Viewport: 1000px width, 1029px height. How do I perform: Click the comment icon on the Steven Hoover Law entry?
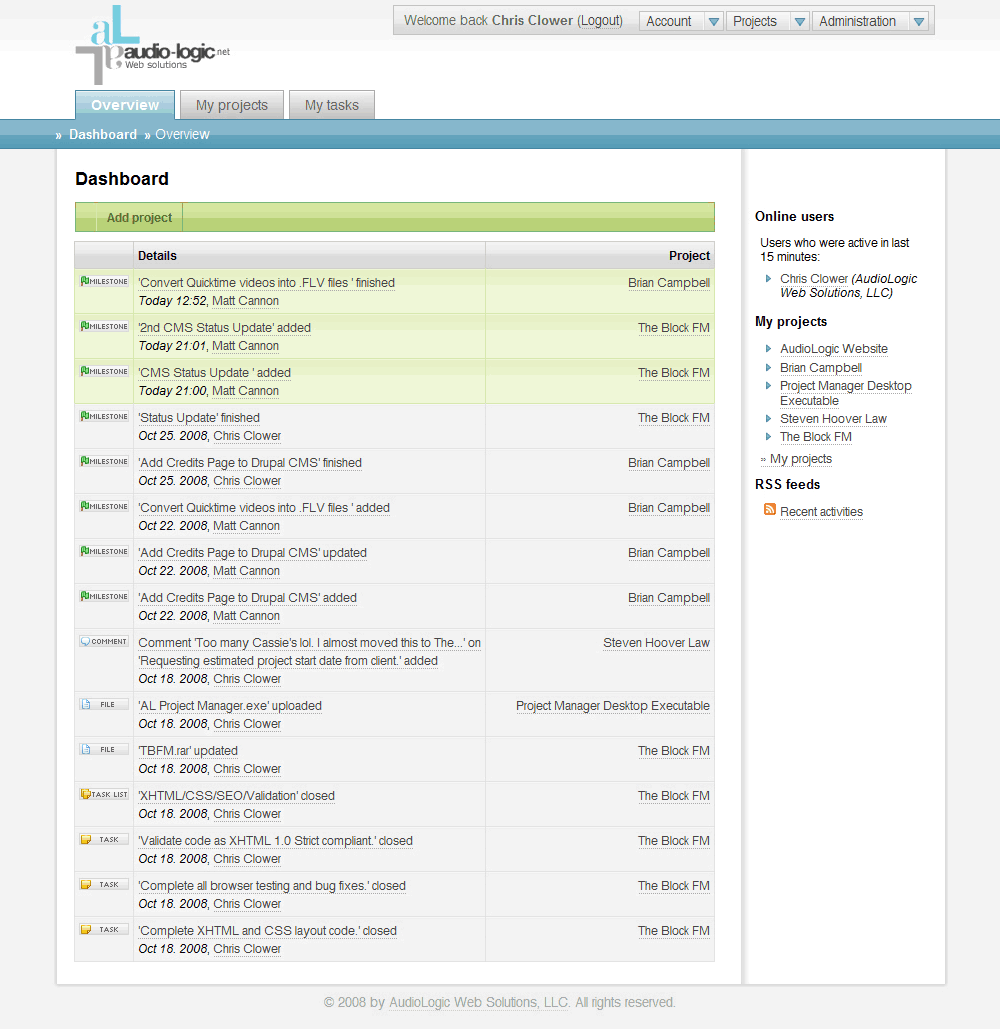tap(103, 641)
